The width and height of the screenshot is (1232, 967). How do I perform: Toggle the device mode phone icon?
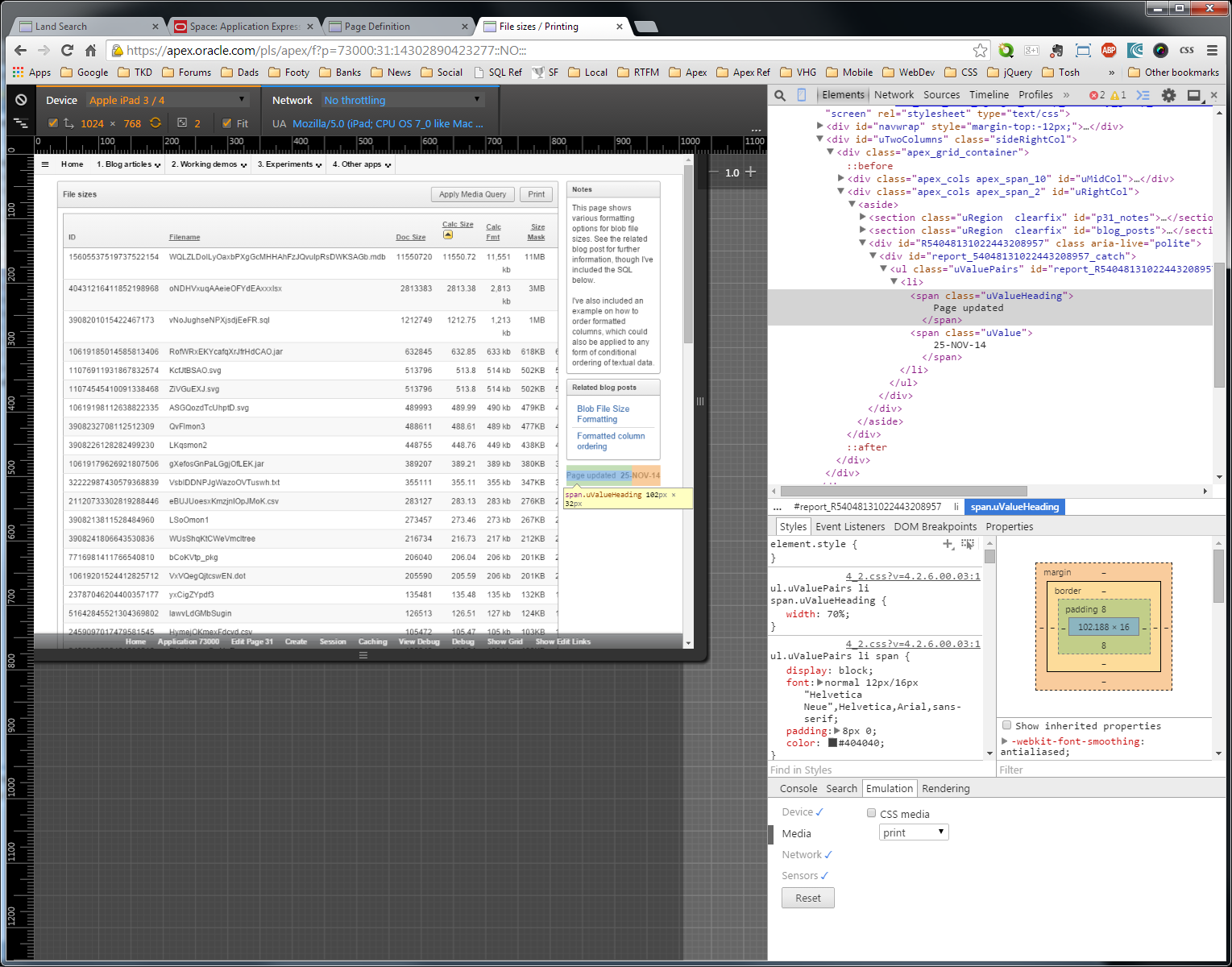tap(802, 95)
